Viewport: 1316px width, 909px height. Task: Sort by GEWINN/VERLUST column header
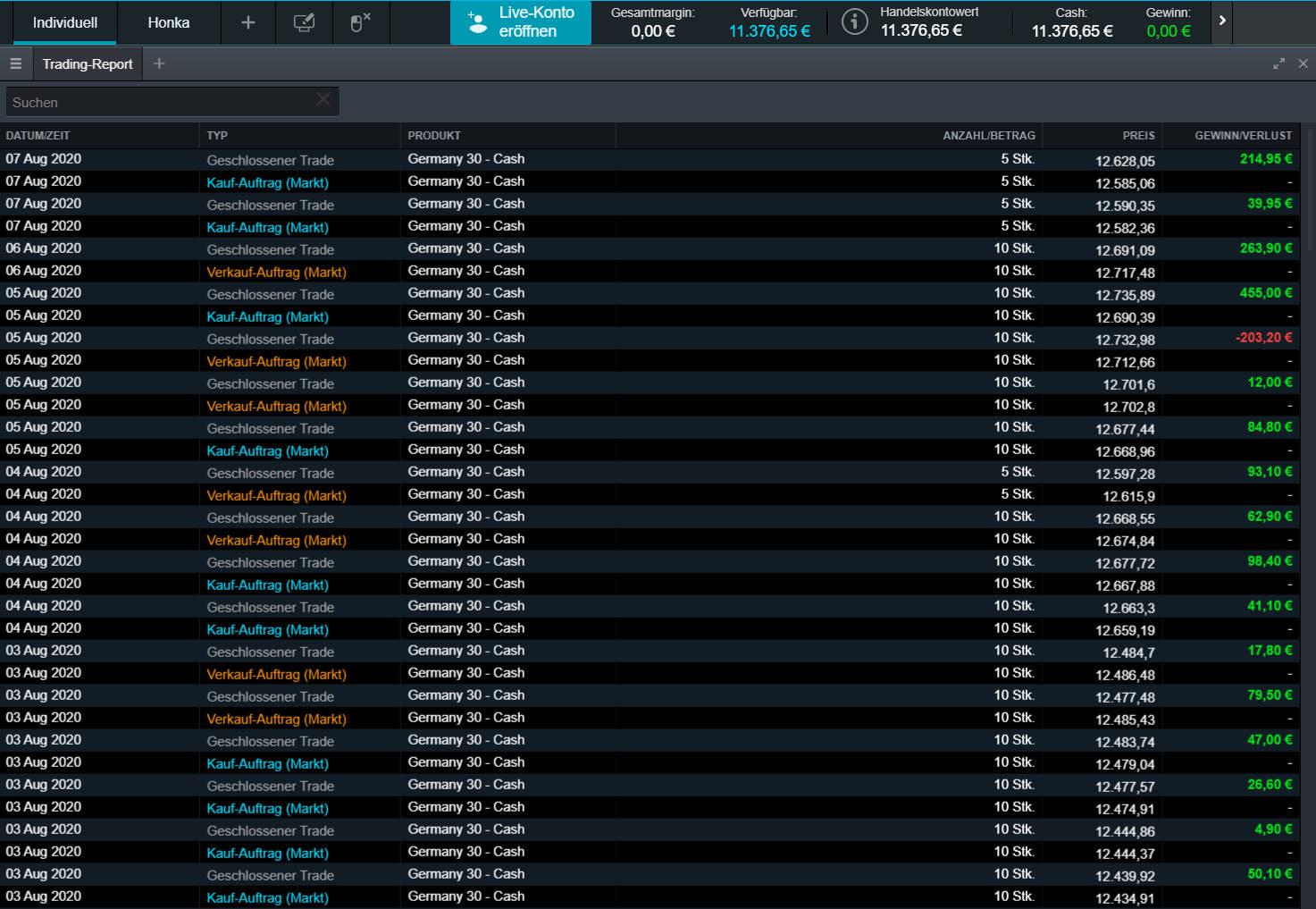coord(1243,136)
